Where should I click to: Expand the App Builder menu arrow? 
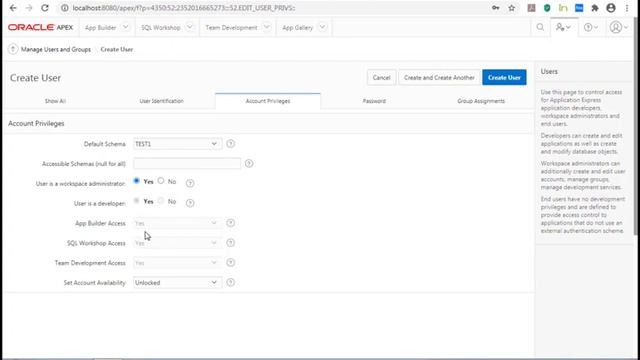pyautogui.click(x=126, y=27)
